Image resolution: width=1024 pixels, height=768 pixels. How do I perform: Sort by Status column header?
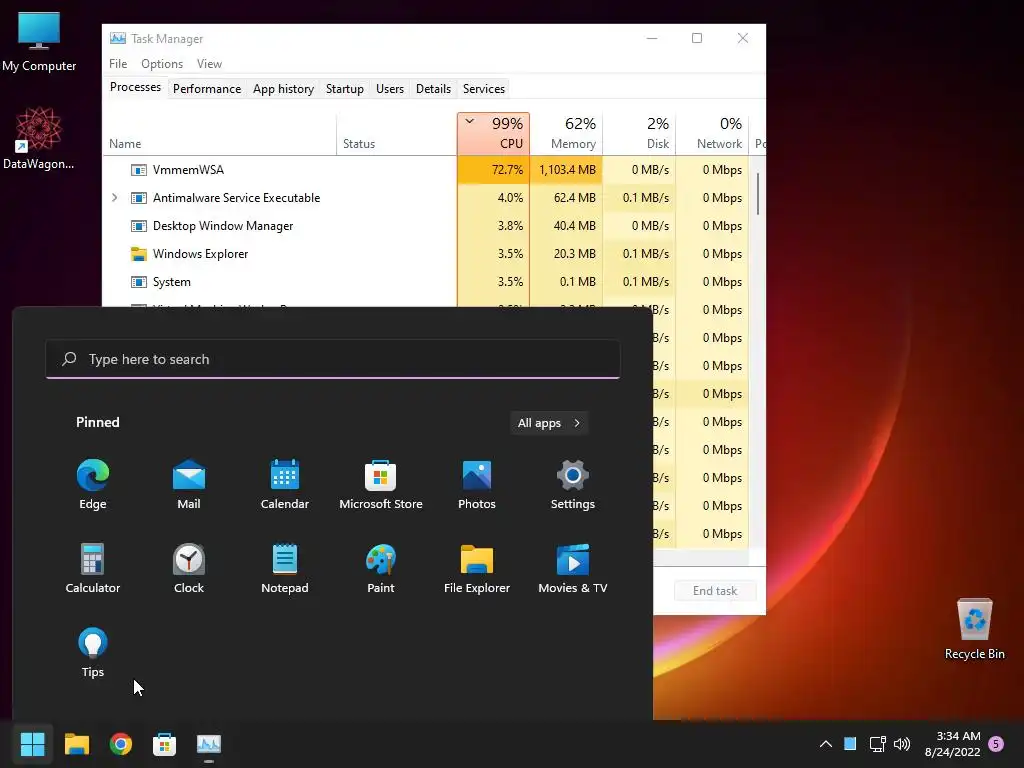pyautogui.click(x=396, y=134)
